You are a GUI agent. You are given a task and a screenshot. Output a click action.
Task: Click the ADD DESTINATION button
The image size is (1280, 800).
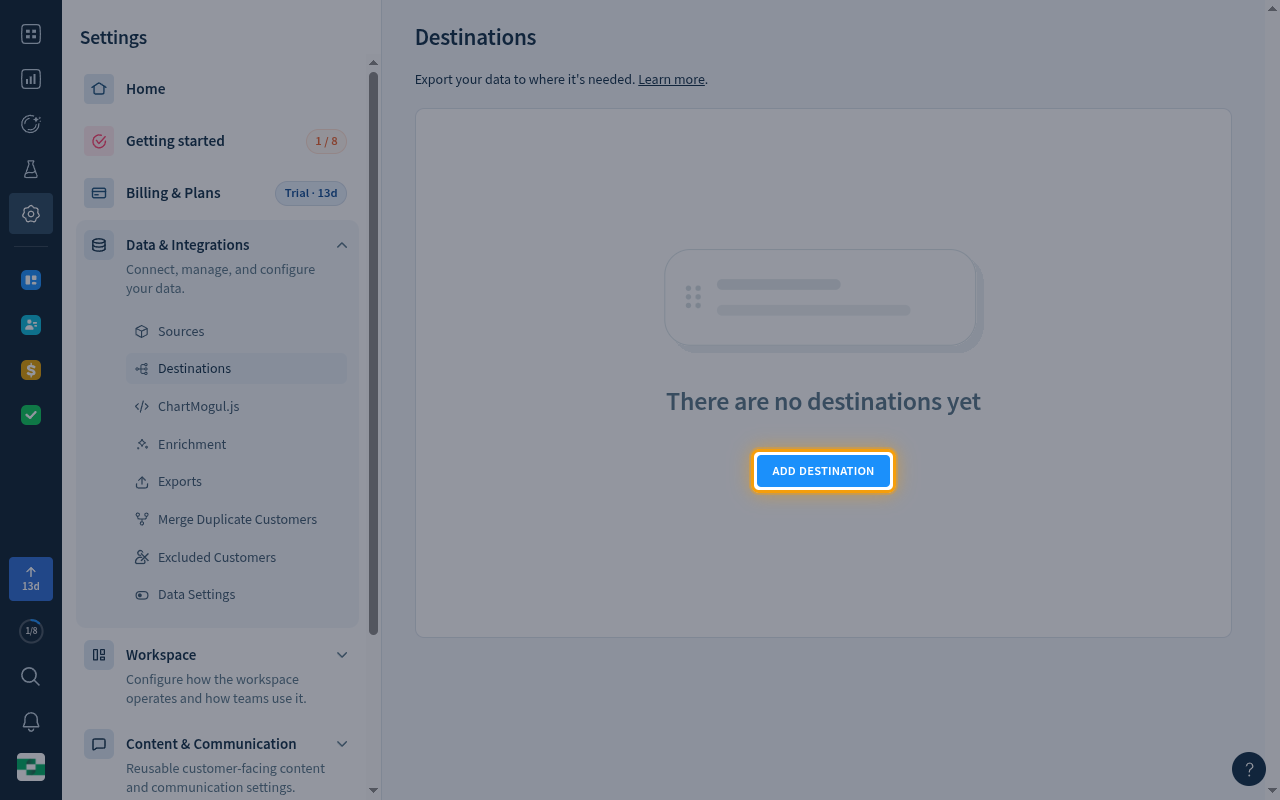[x=823, y=471]
